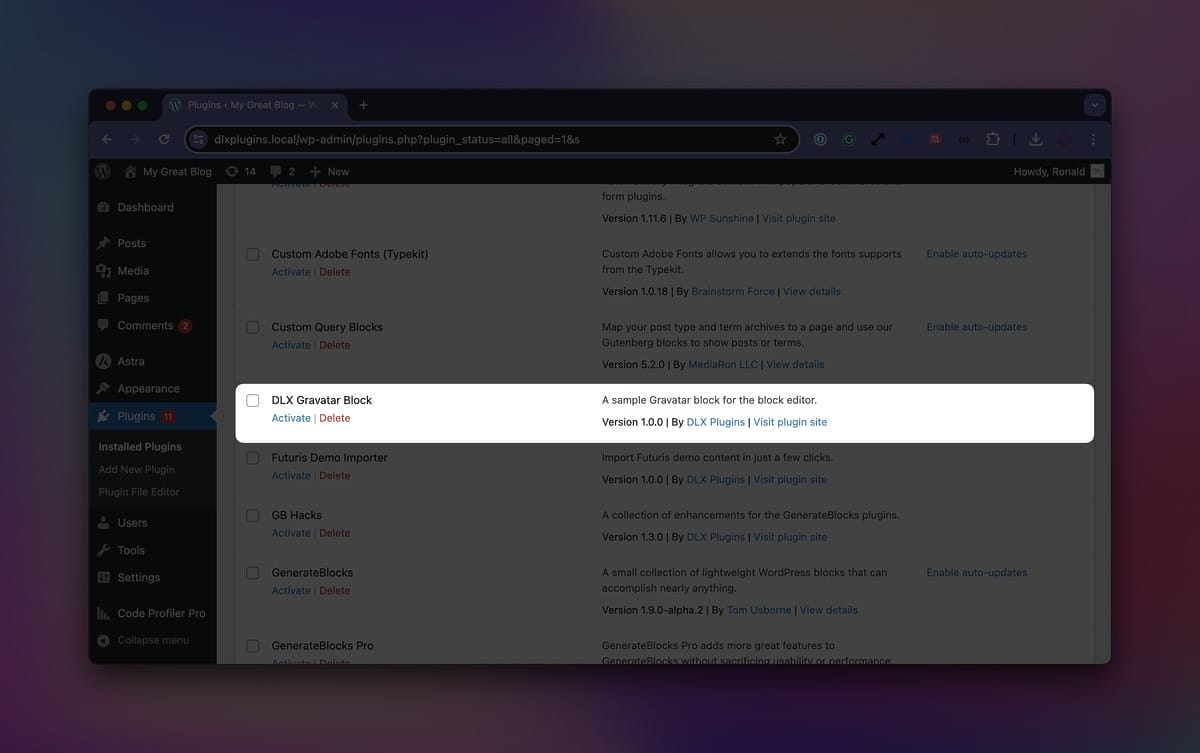Go to Add New Plugin submenu
This screenshot has height=753, width=1200.
[x=136, y=469]
